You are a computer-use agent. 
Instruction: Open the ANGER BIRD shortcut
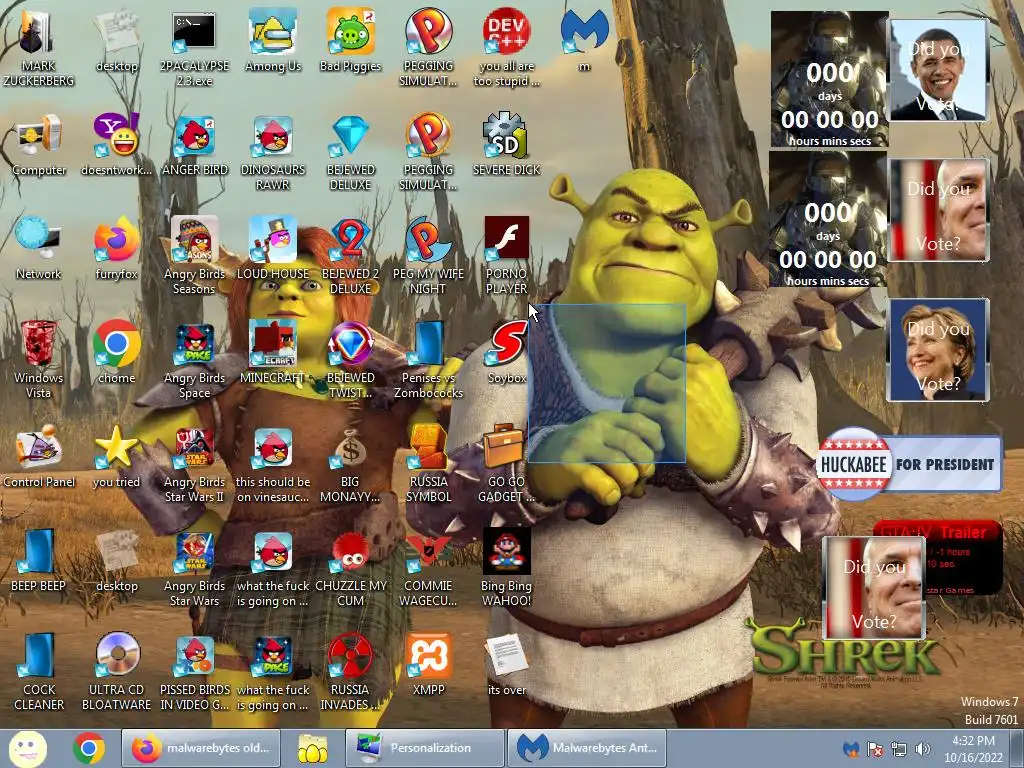(x=194, y=145)
